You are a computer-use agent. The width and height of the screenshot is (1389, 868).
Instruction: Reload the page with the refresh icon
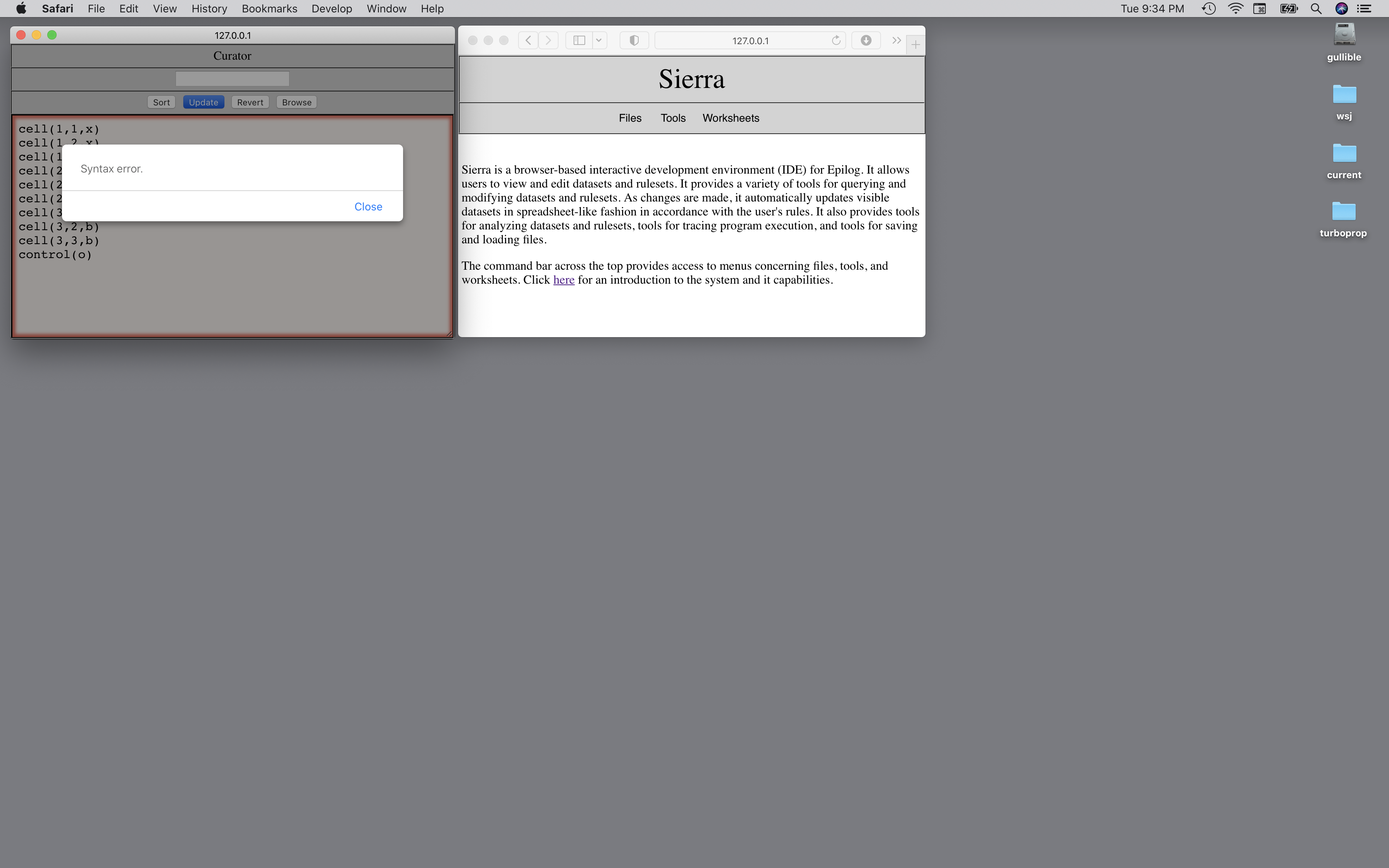coord(836,40)
